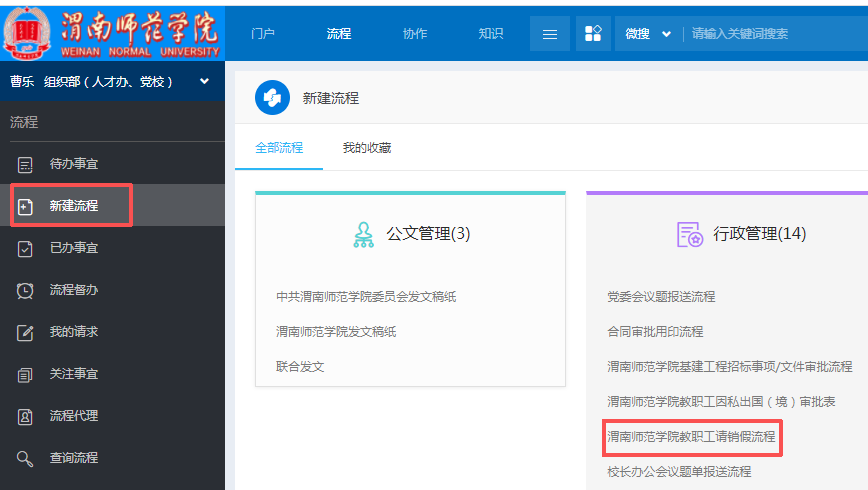Screen dimensions: 868x490
Task: Select 新建流程 in the sidebar
Action: pos(73,206)
